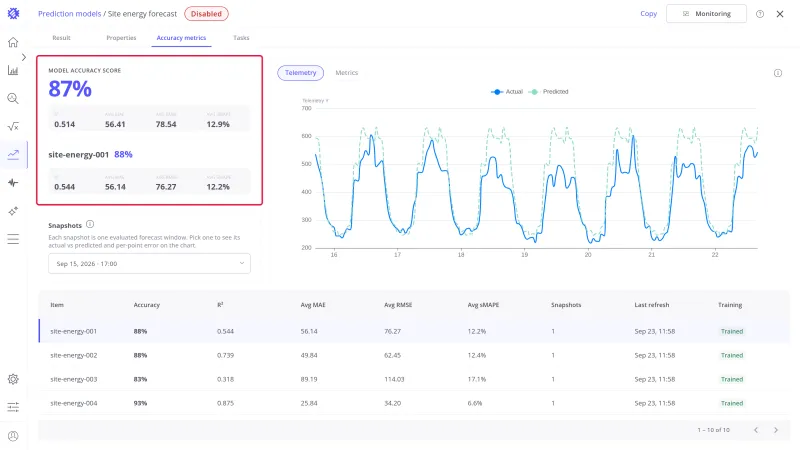Select the Telemetry chart view
Screen dimensions: 800x450
[x=301, y=73]
